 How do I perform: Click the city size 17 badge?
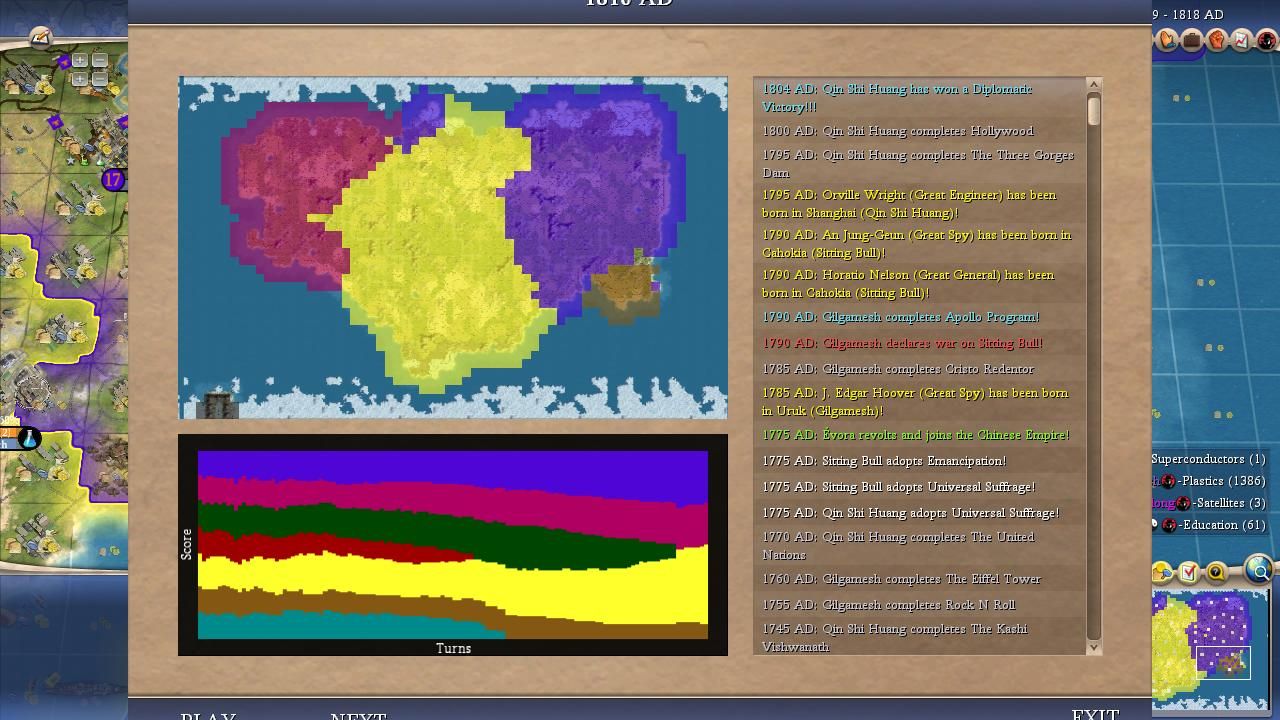(113, 180)
